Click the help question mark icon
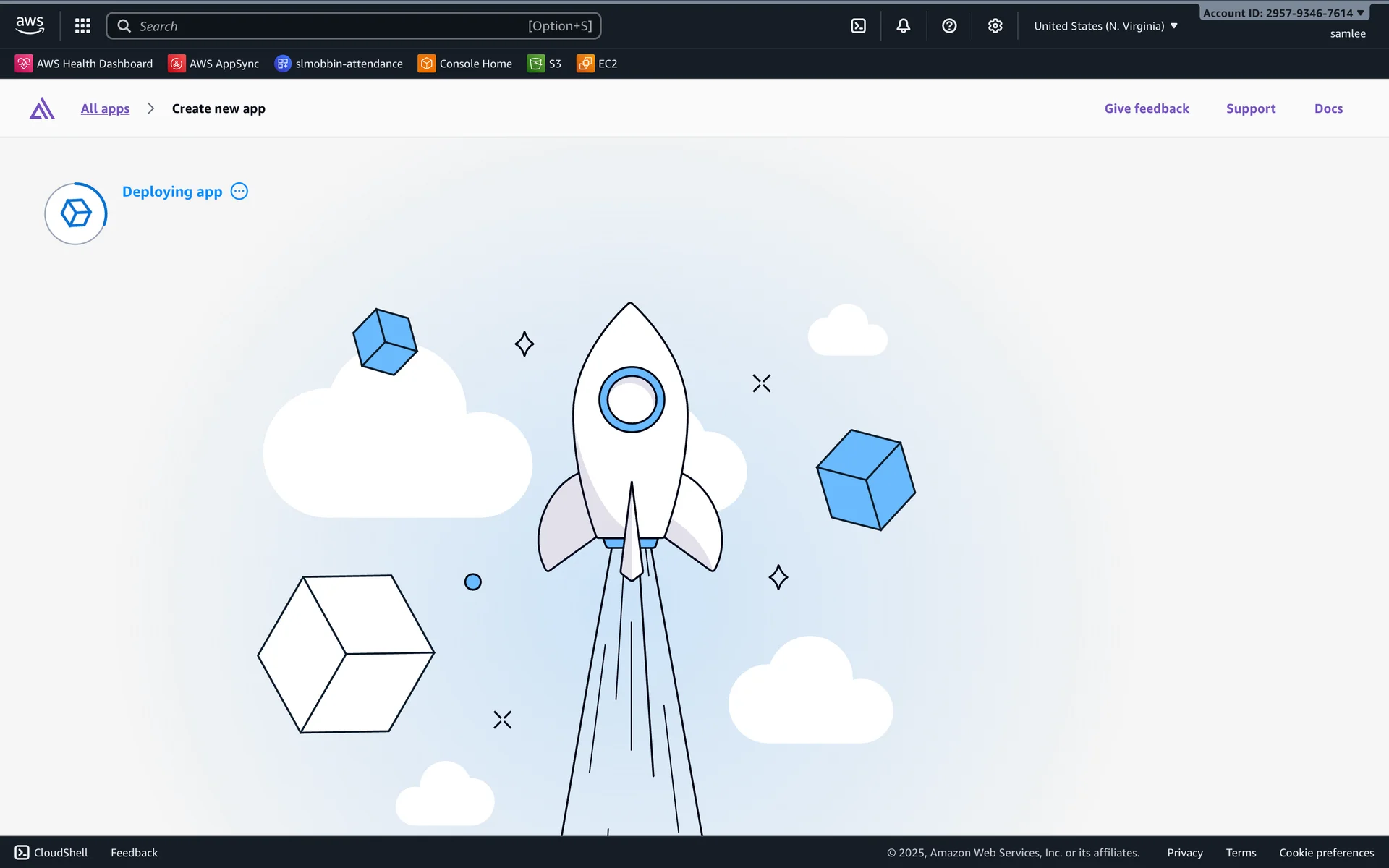The width and height of the screenshot is (1389, 868). pyautogui.click(x=949, y=26)
